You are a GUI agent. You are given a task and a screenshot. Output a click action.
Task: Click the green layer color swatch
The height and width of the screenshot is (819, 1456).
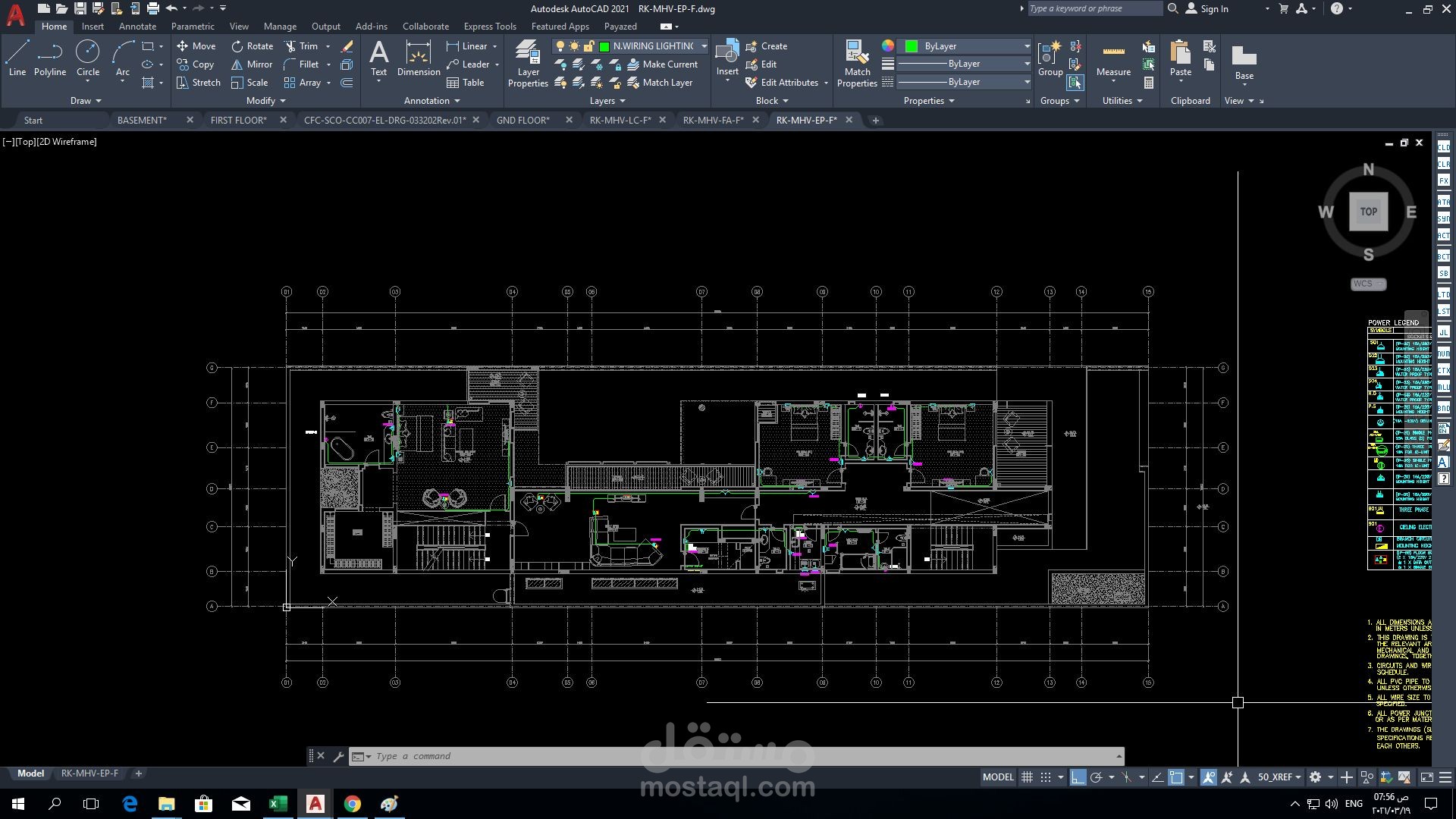pos(604,46)
